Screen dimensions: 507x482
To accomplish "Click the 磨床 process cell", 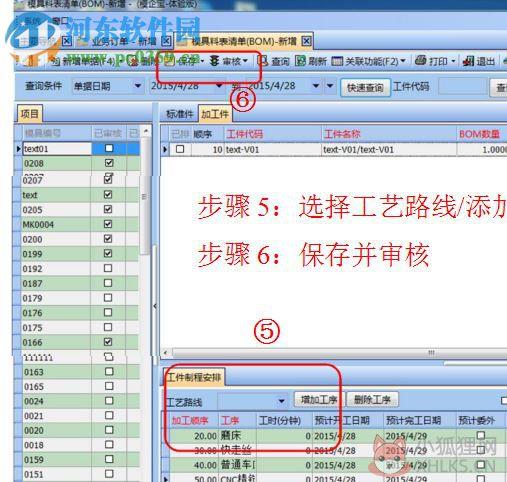I will 237,435.
